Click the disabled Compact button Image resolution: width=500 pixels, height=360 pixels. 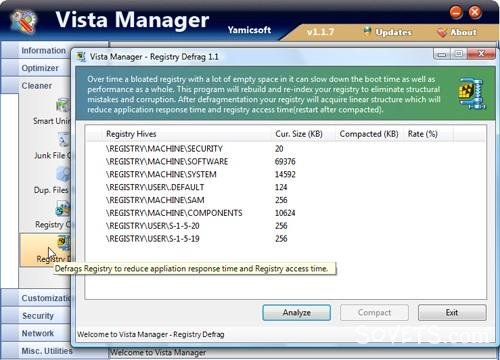[374, 312]
